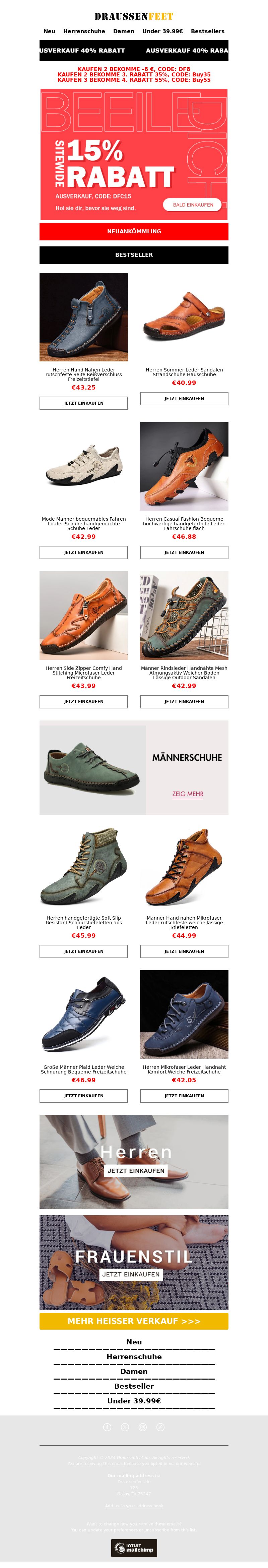Click JETZT EINKAUFEN on the Frauenstil banner
Viewport: 268px width, 1568px height.
point(131,1274)
